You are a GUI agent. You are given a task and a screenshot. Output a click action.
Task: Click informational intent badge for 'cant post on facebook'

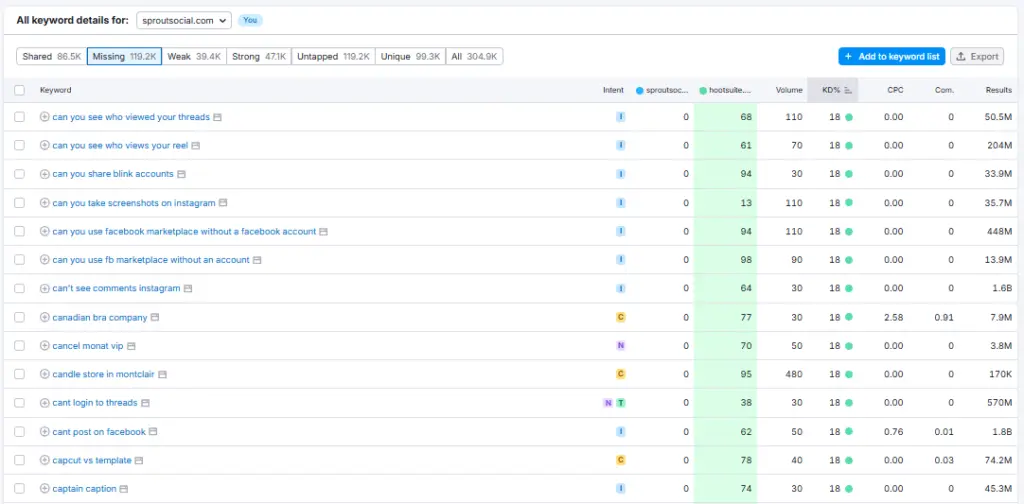(x=620, y=432)
